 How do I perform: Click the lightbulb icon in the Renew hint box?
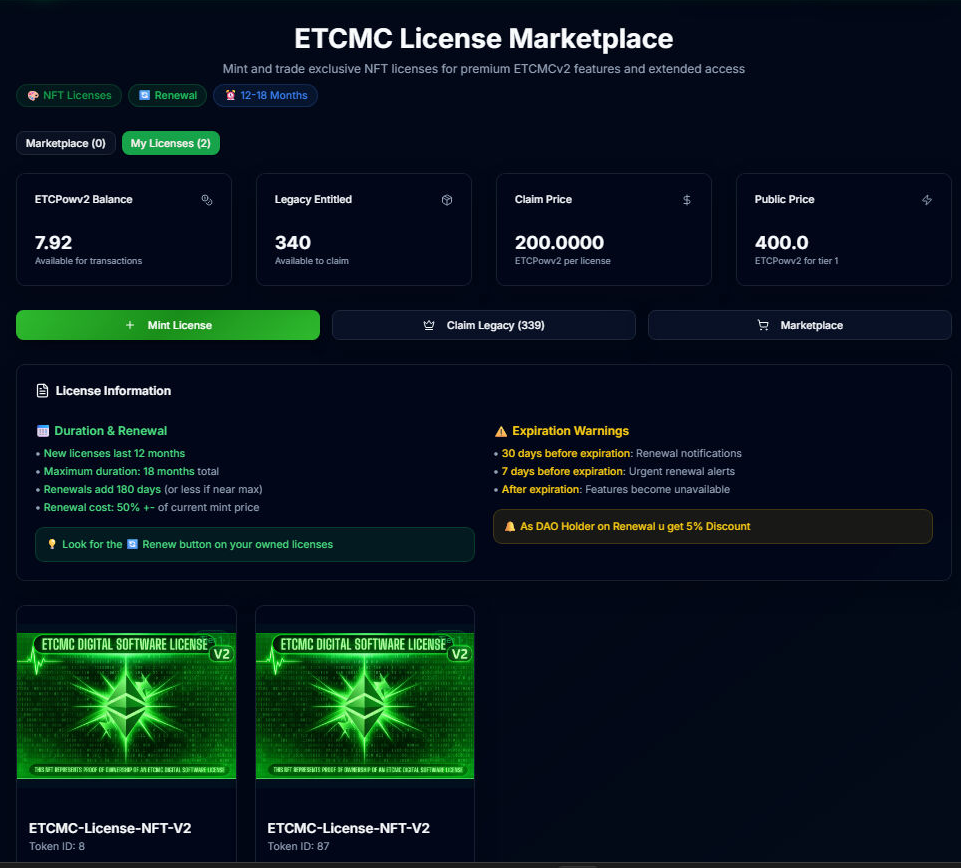tap(53, 544)
